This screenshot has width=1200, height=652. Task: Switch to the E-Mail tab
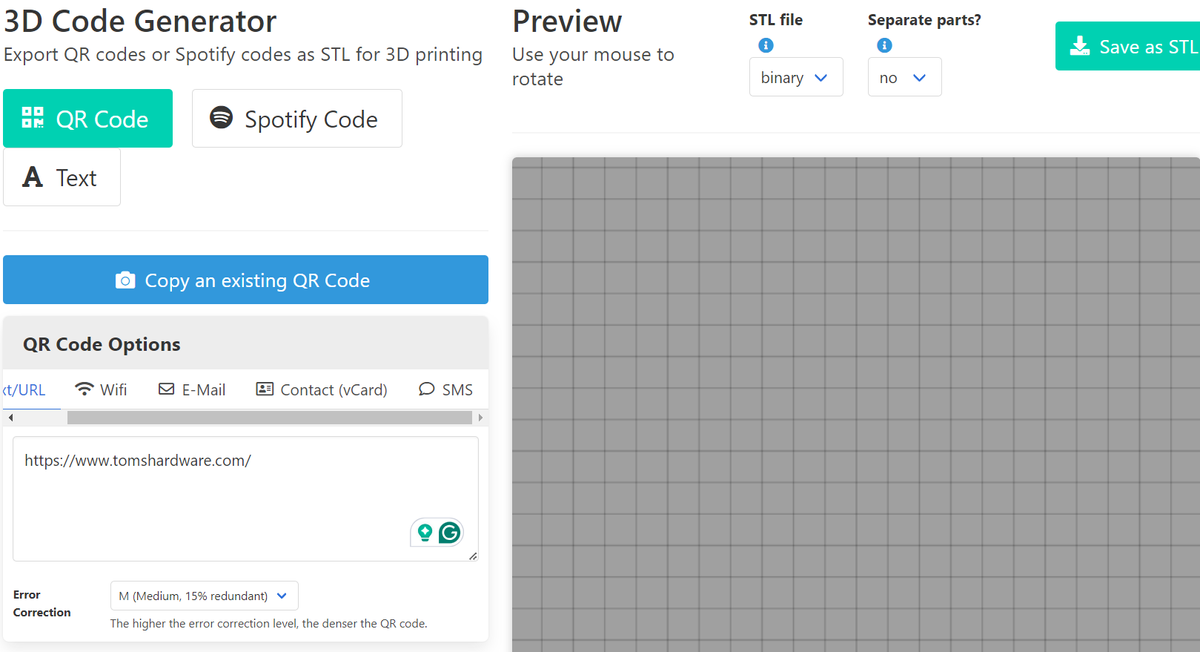click(191, 389)
